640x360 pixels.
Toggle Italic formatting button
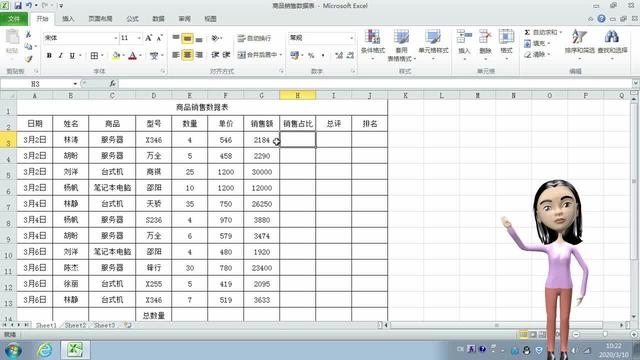coord(60,55)
